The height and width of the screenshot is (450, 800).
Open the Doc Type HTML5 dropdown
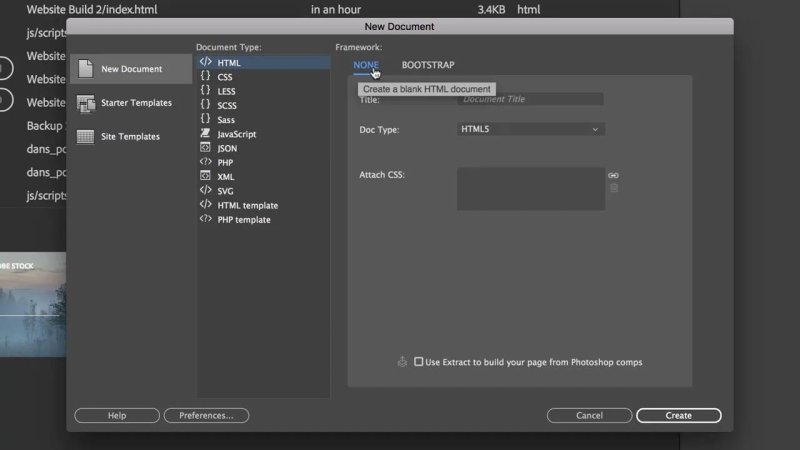(x=531, y=129)
